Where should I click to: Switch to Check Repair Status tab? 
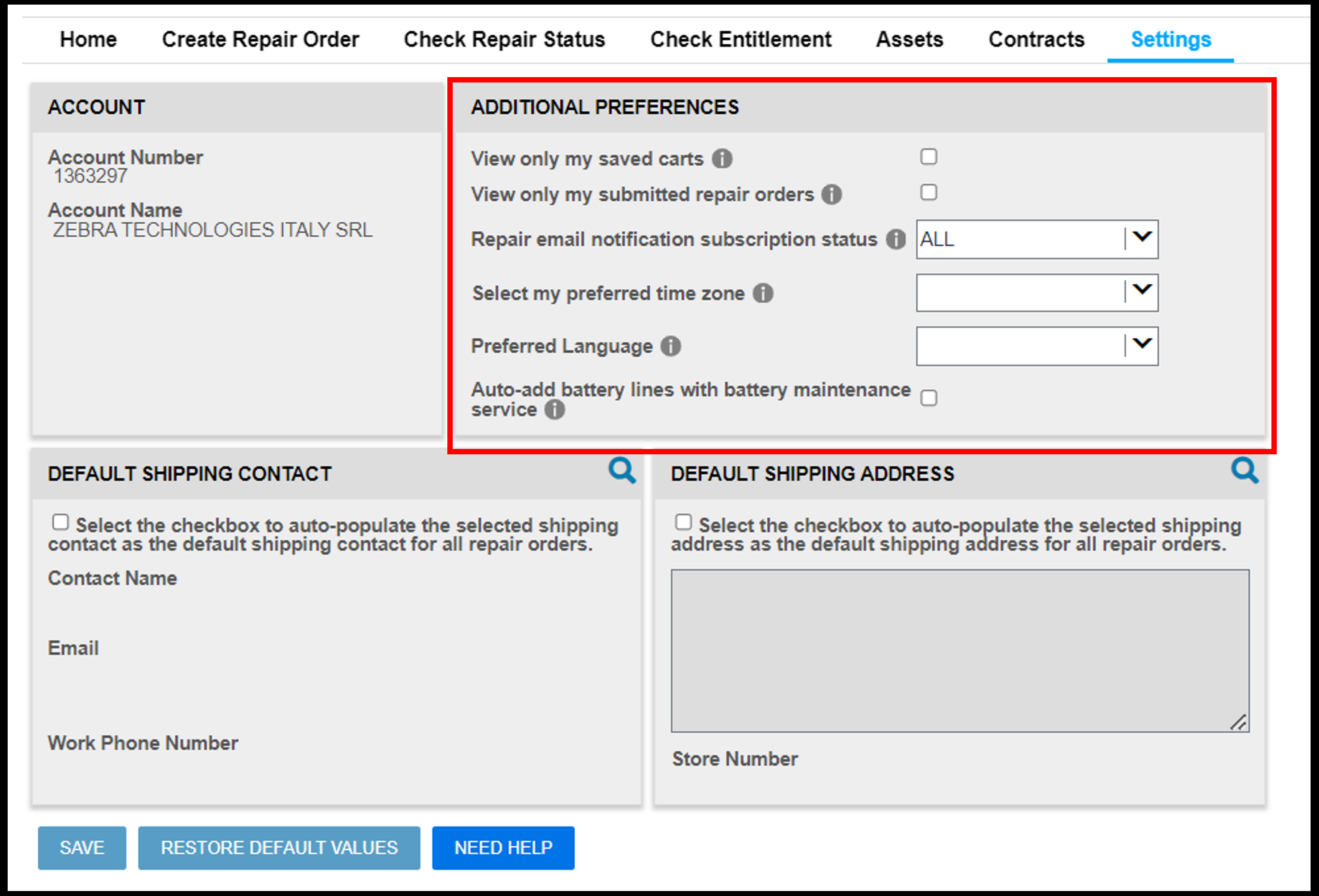(x=505, y=39)
